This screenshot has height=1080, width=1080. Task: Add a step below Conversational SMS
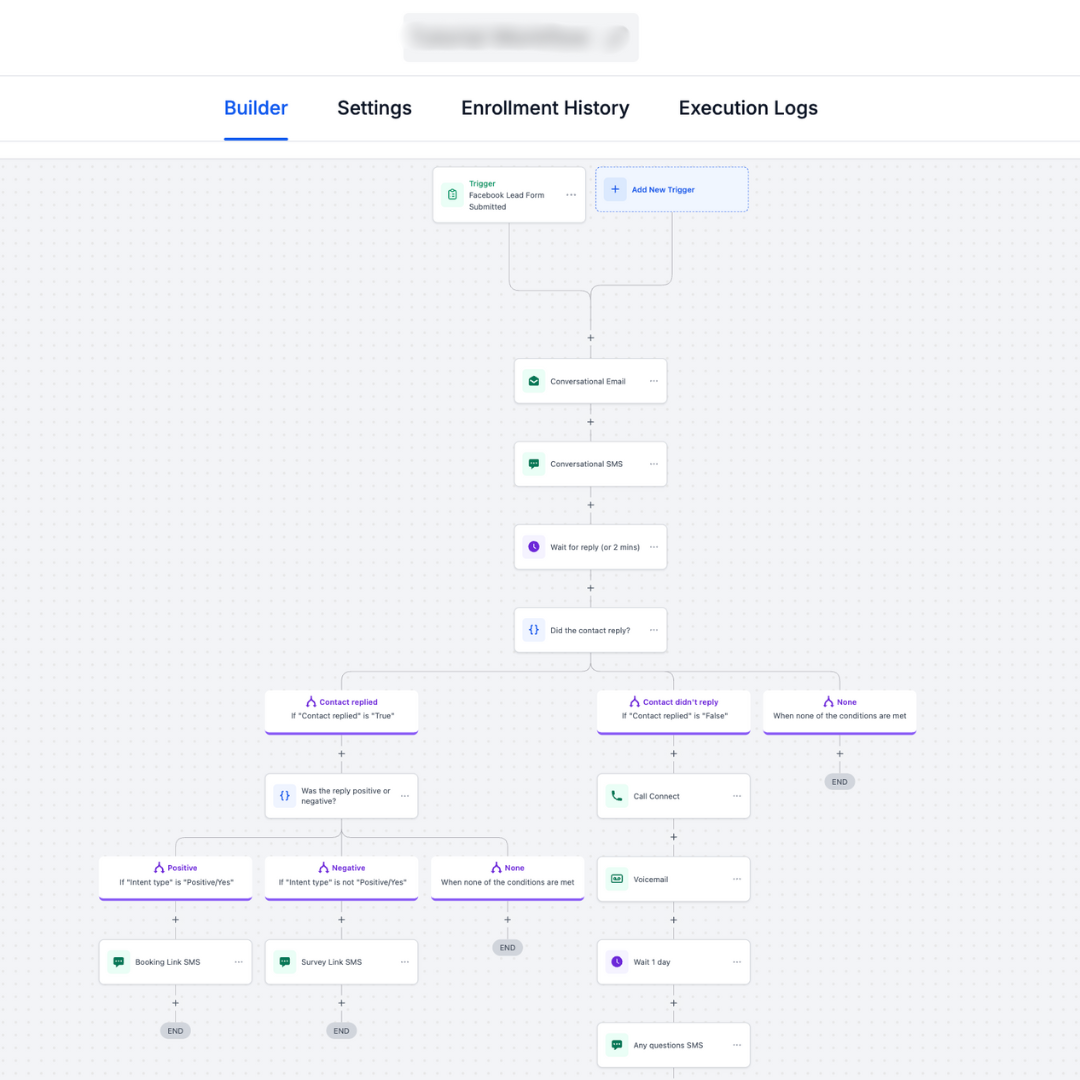(x=590, y=505)
